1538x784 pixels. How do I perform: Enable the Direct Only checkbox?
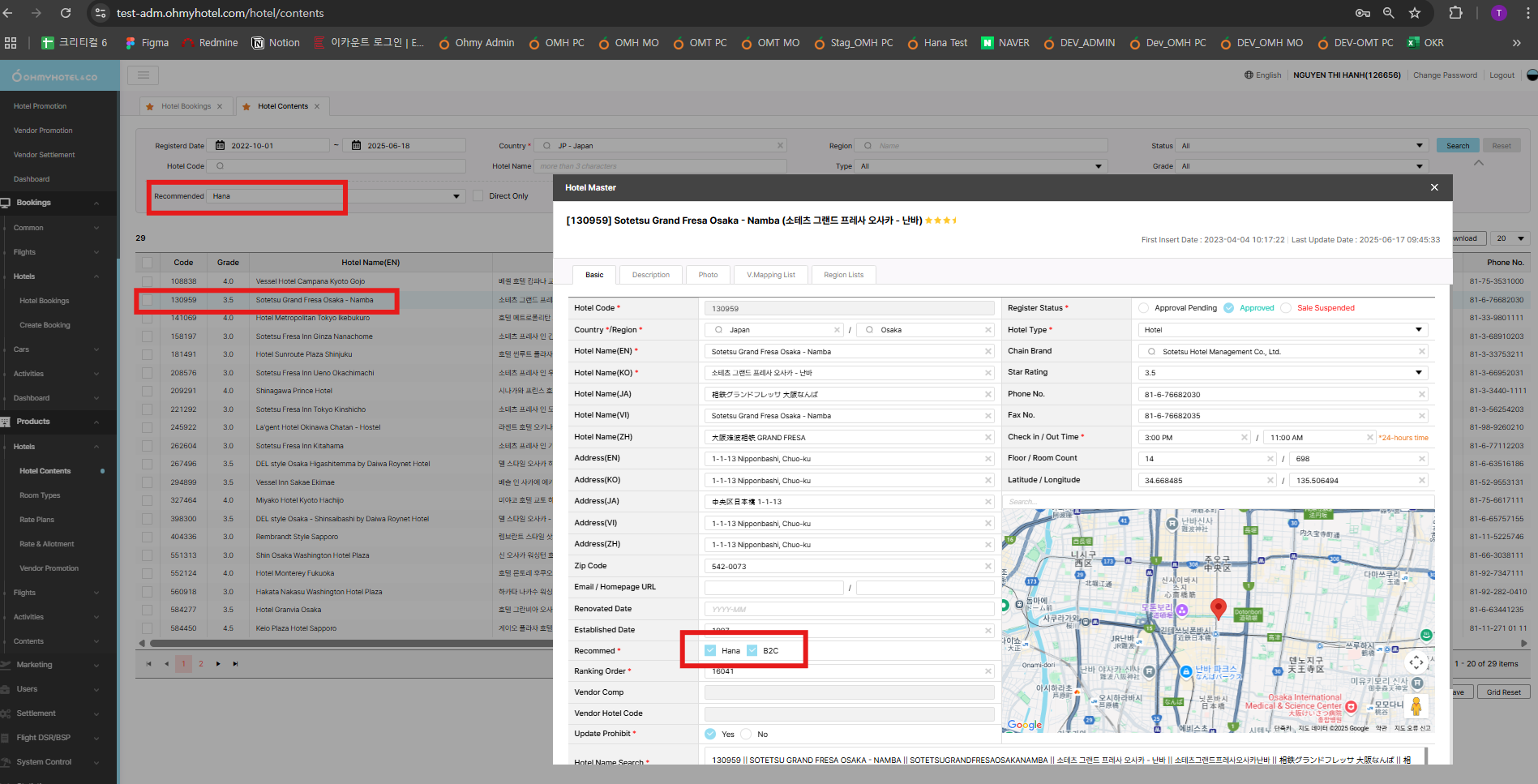pos(478,196)
